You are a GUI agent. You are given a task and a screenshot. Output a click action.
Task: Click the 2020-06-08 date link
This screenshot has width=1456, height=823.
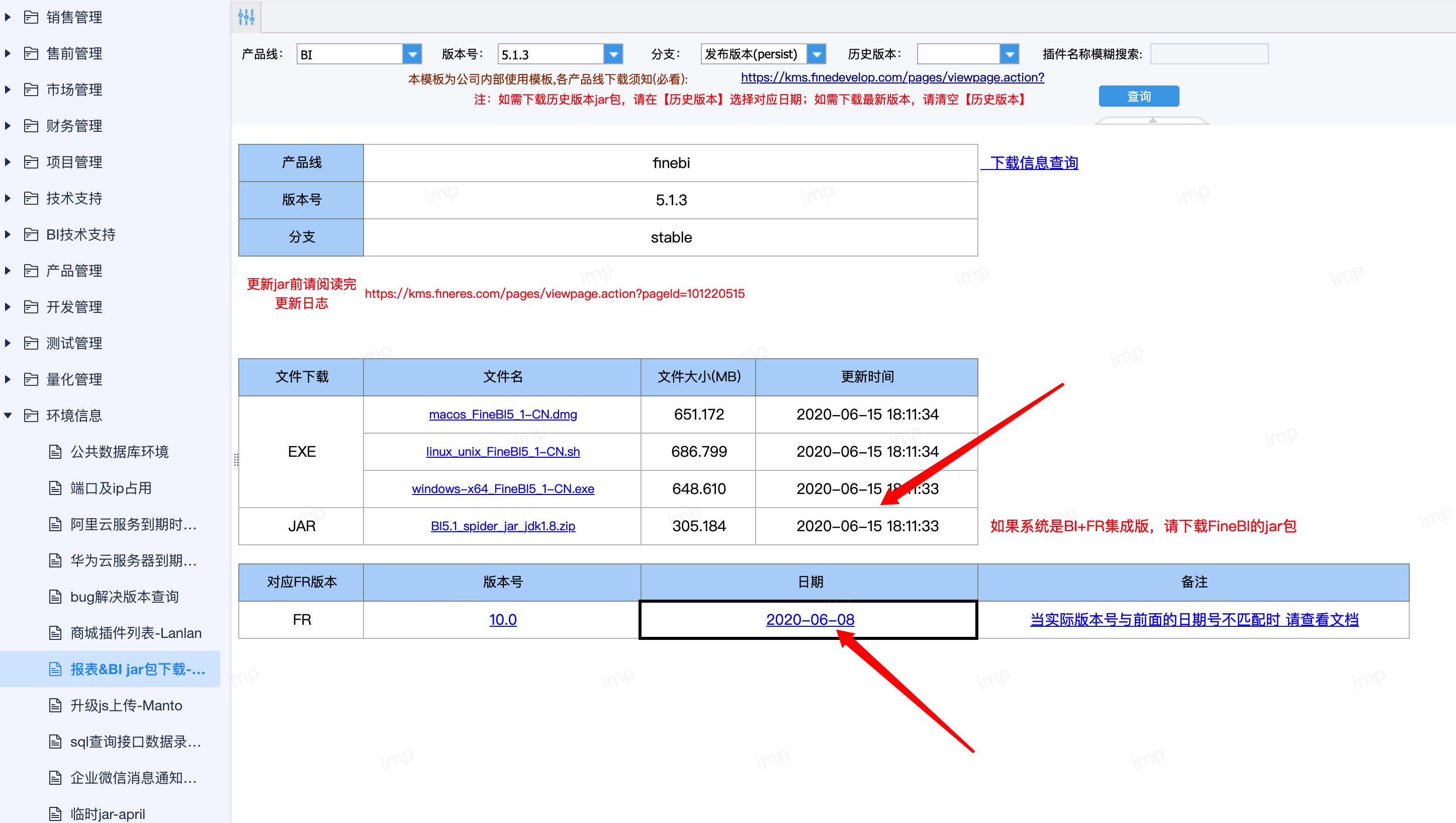coord(810,619)
